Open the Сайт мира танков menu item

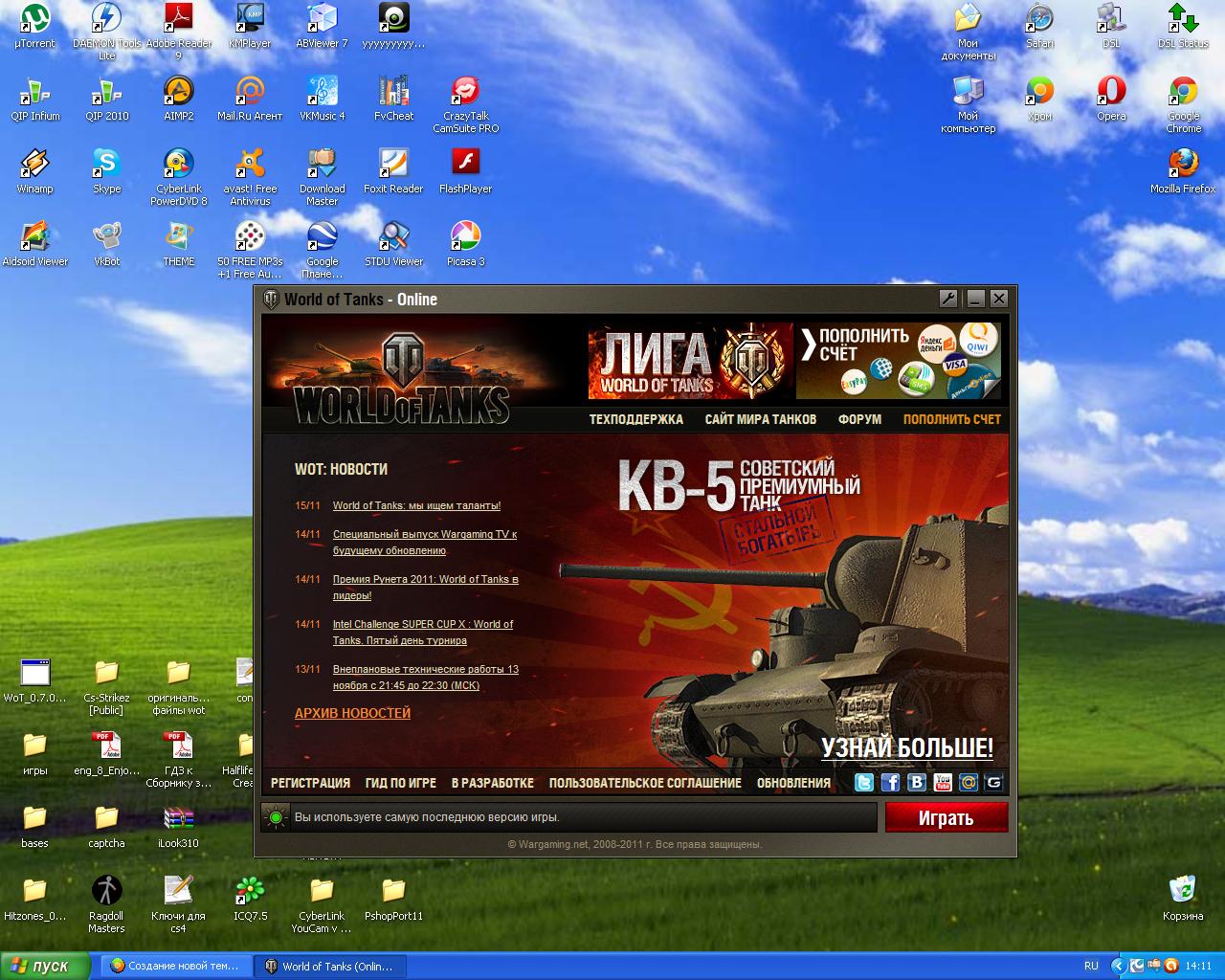761,419
